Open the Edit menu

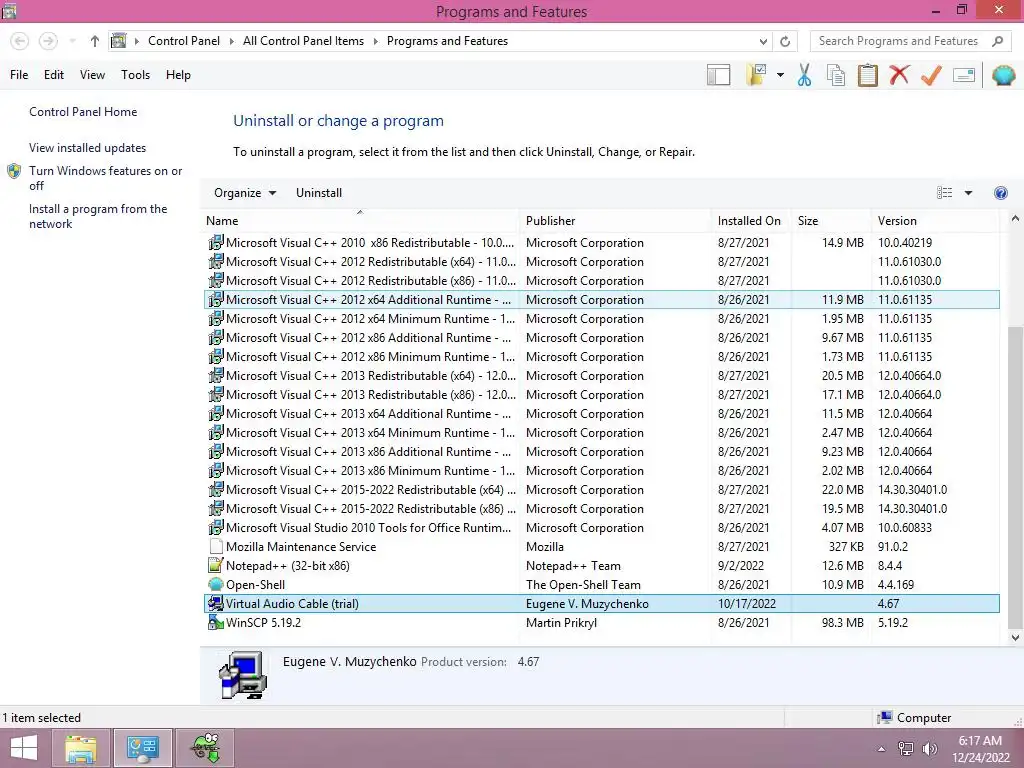coord(54,75)
